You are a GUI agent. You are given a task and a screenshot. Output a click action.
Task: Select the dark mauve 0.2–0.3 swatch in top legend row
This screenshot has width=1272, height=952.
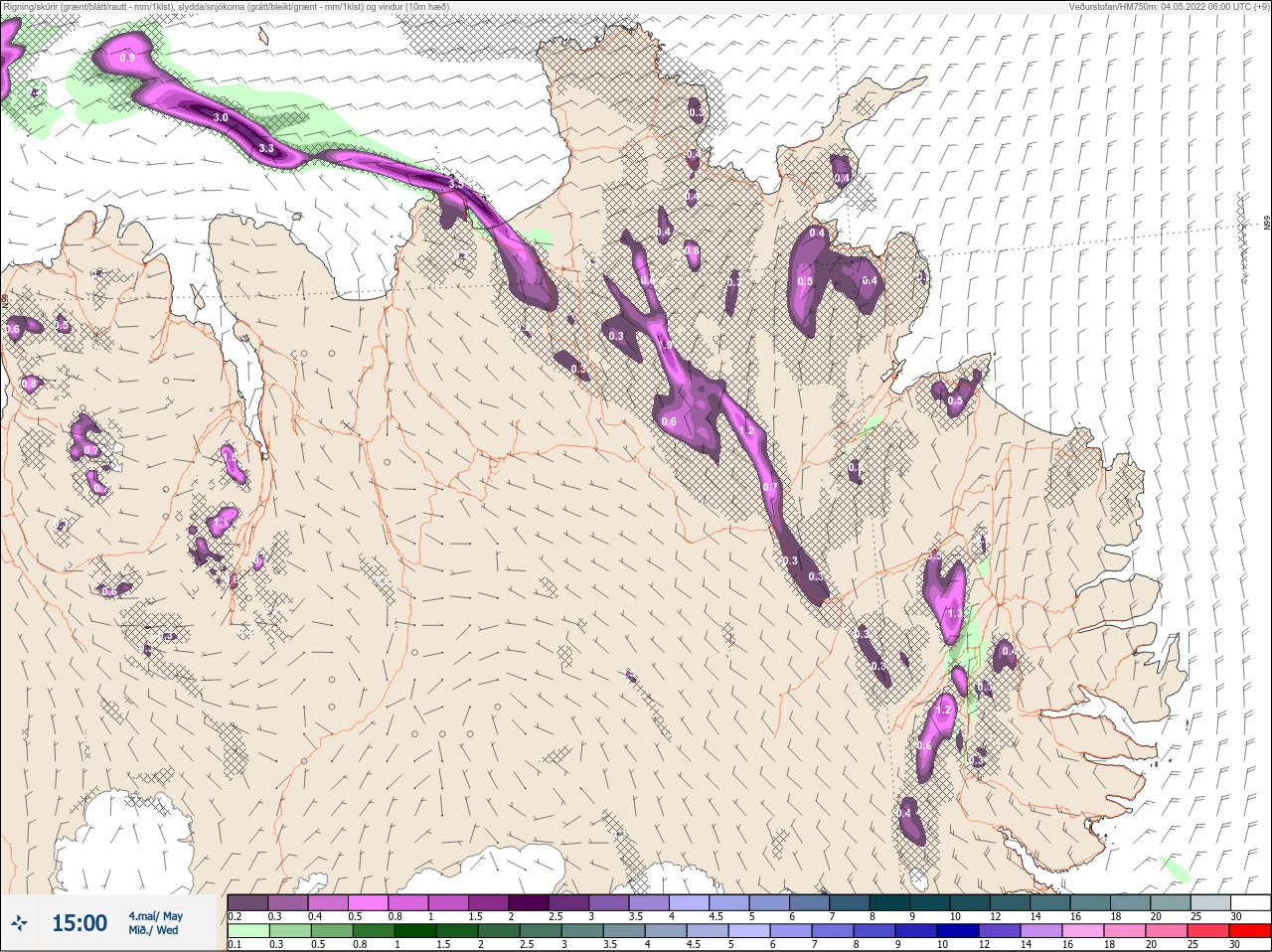pos(247,902)
